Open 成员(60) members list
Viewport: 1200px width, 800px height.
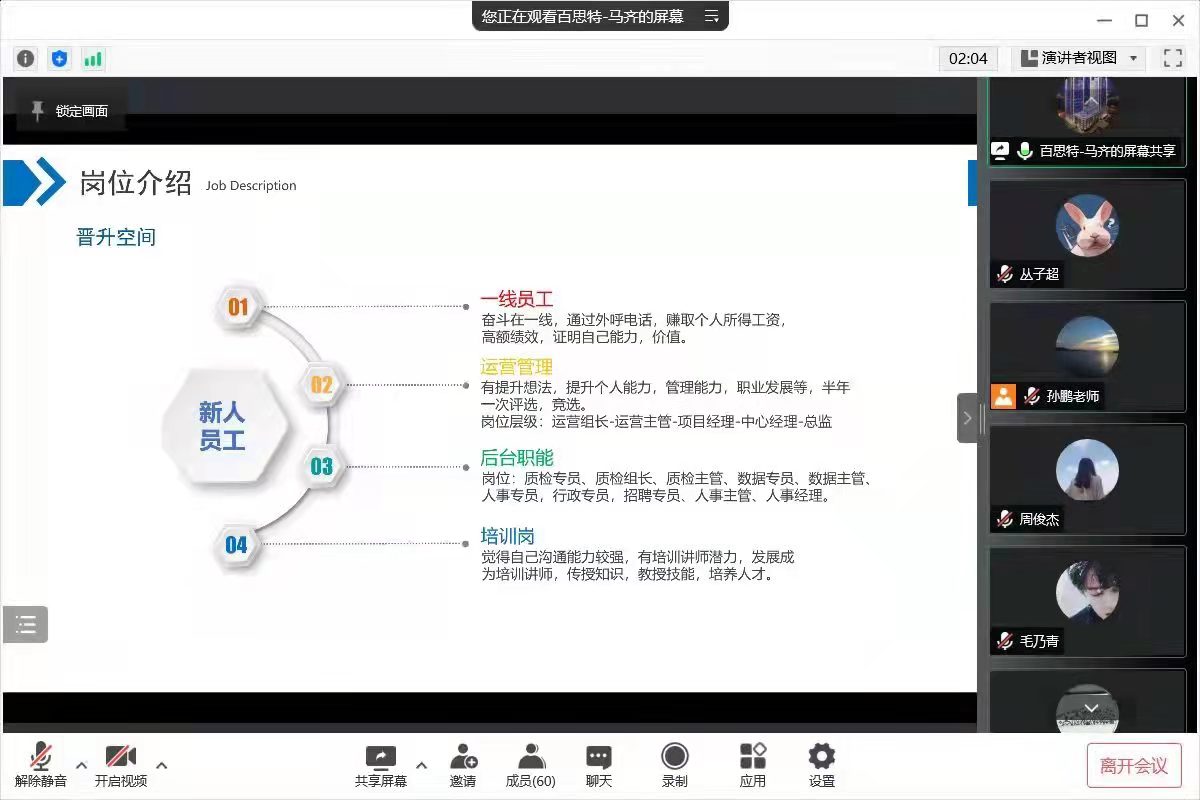pyautogui.click(x=531, y=765)
